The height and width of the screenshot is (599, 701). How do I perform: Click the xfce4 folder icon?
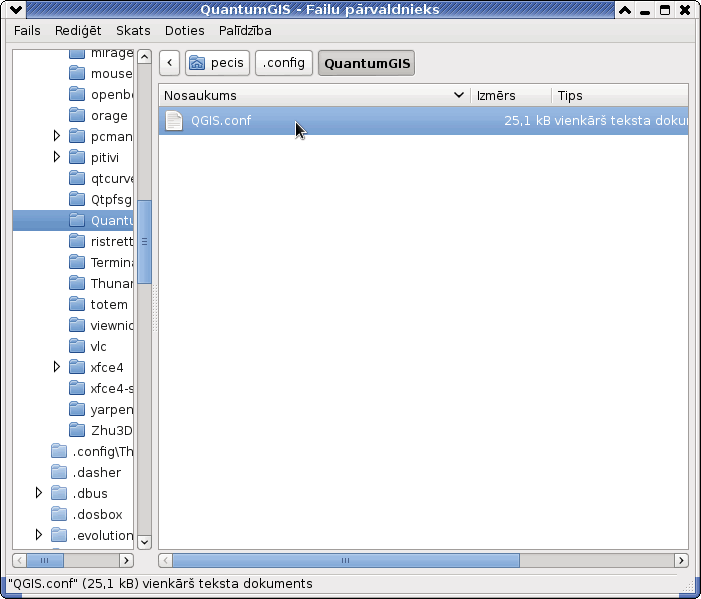77,367
